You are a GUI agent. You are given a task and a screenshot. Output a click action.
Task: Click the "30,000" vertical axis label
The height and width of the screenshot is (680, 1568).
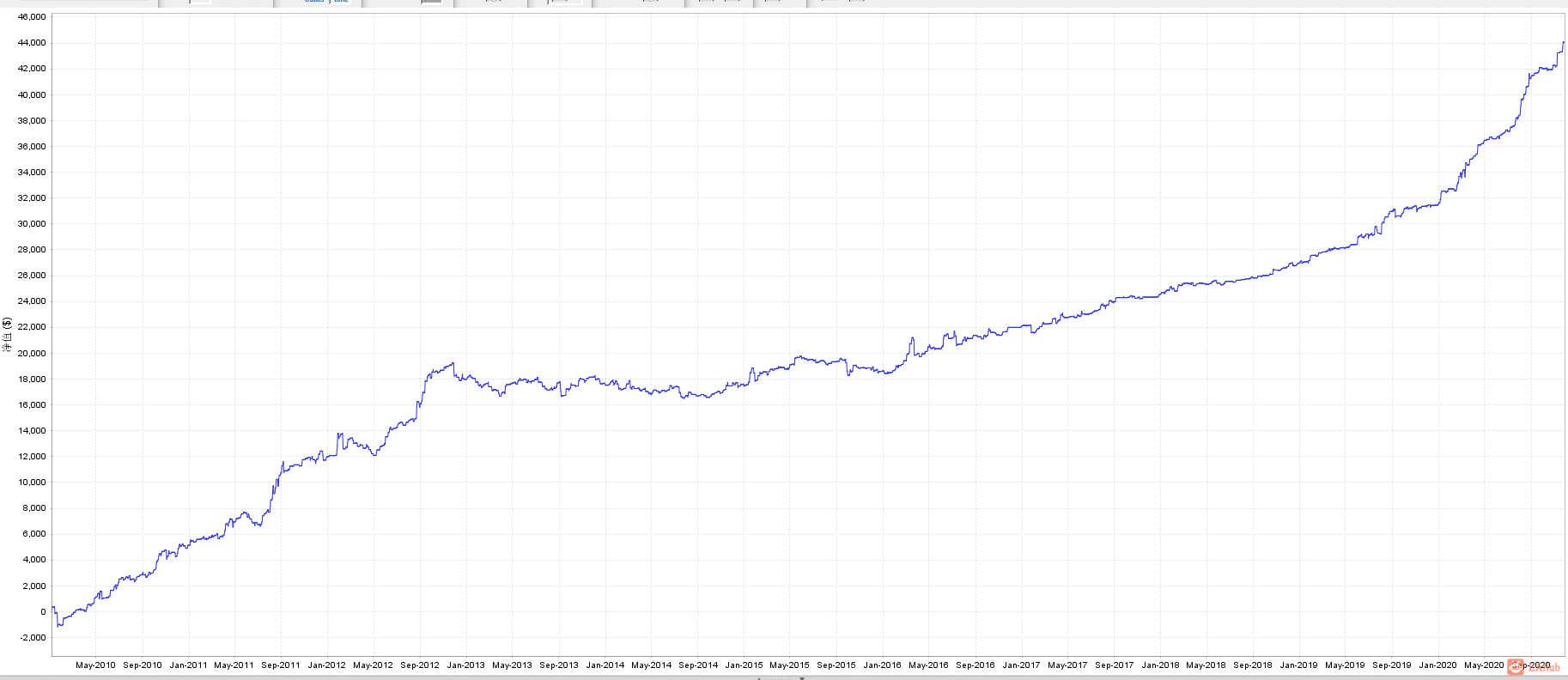(32, 223)
